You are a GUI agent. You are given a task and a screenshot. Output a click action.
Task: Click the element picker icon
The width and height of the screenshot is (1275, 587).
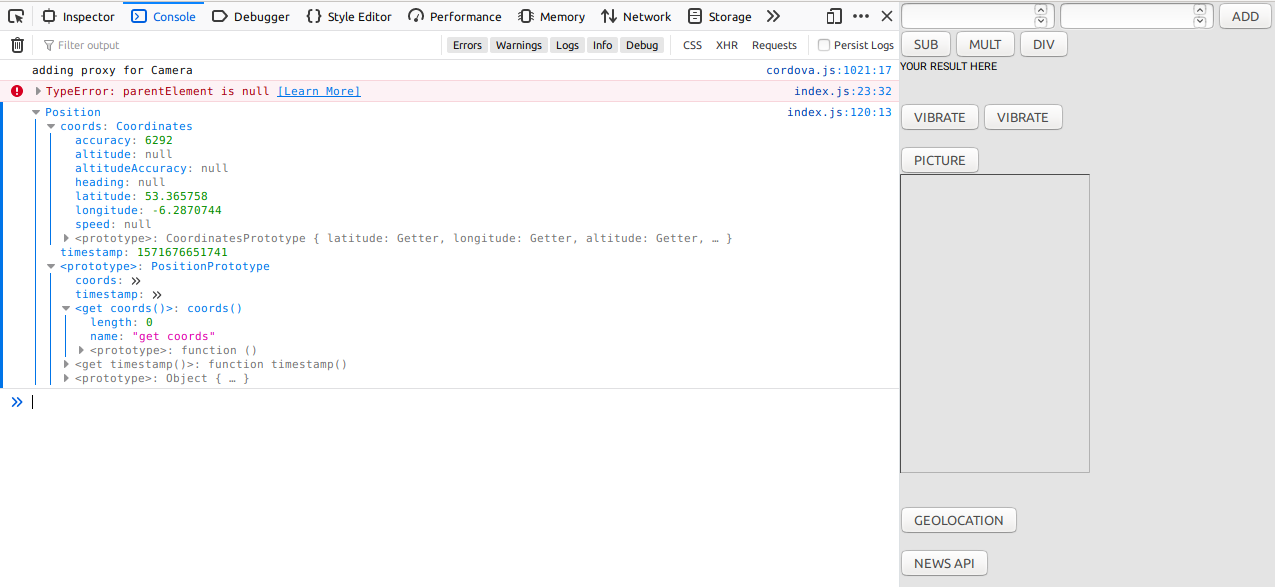[x=16, y=16]
